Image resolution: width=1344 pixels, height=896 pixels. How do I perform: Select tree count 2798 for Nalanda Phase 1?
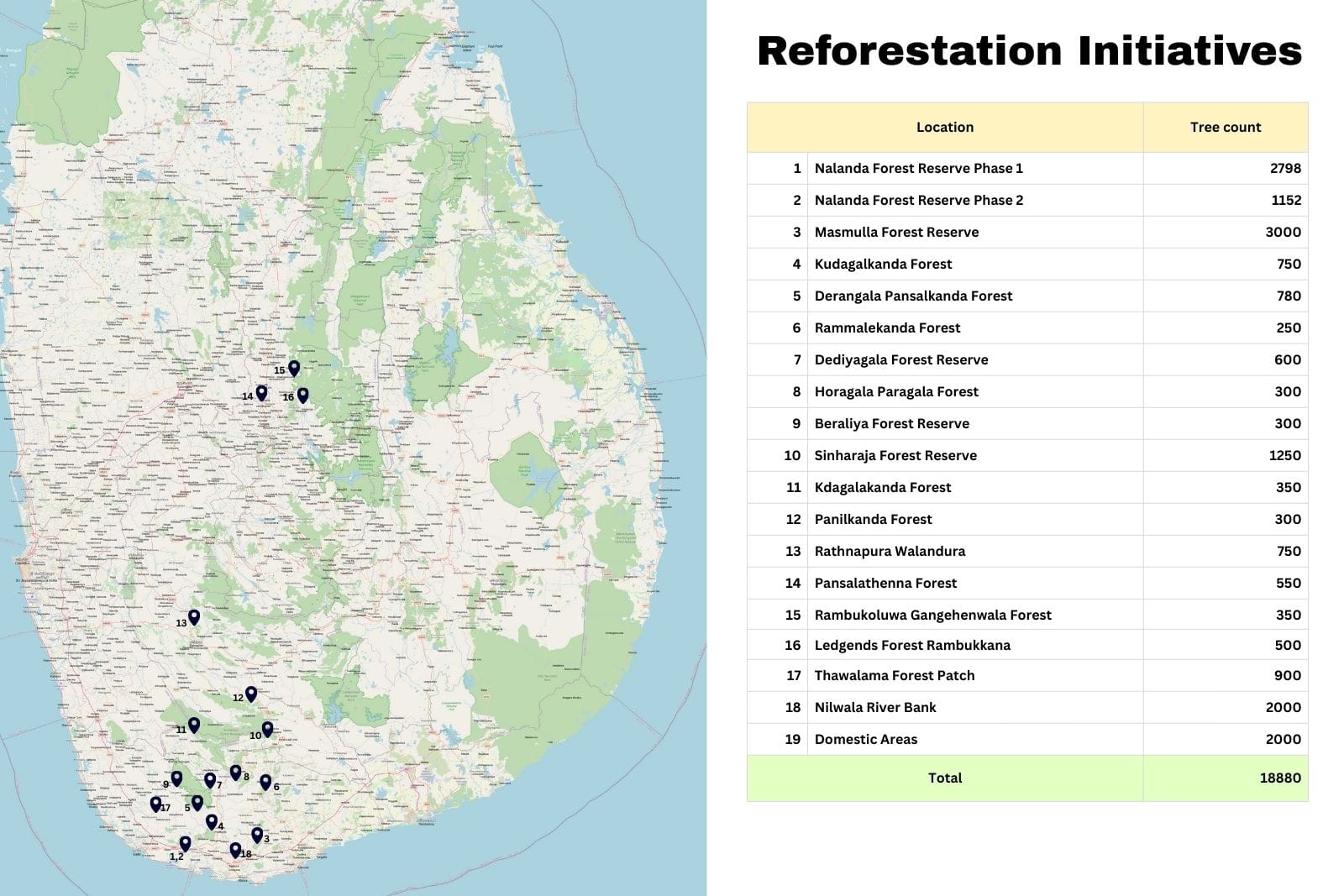click(1284, 169)
